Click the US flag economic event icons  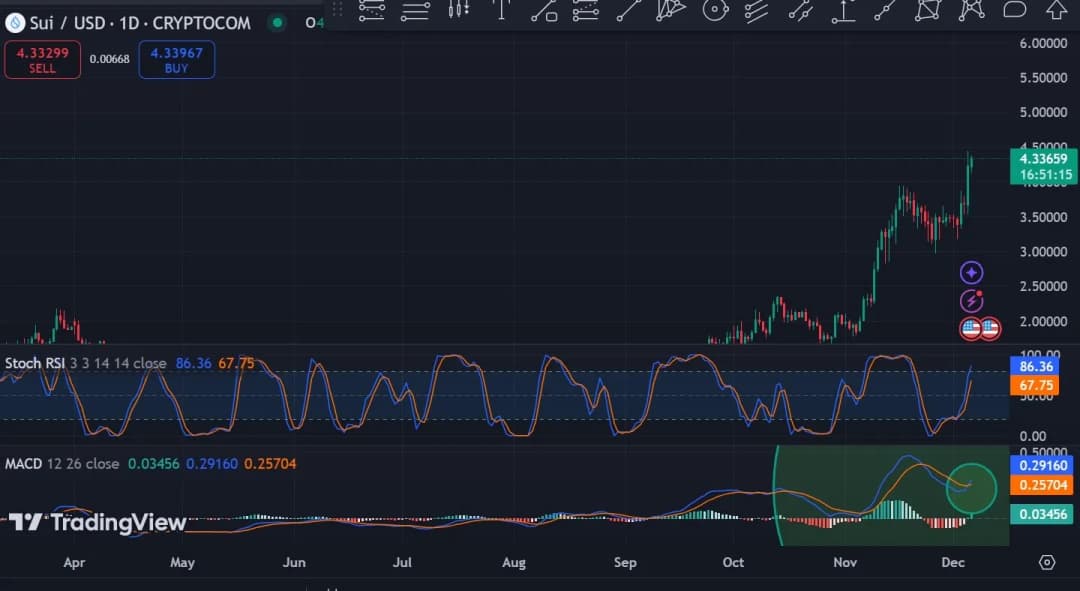[x=980, y=328]
